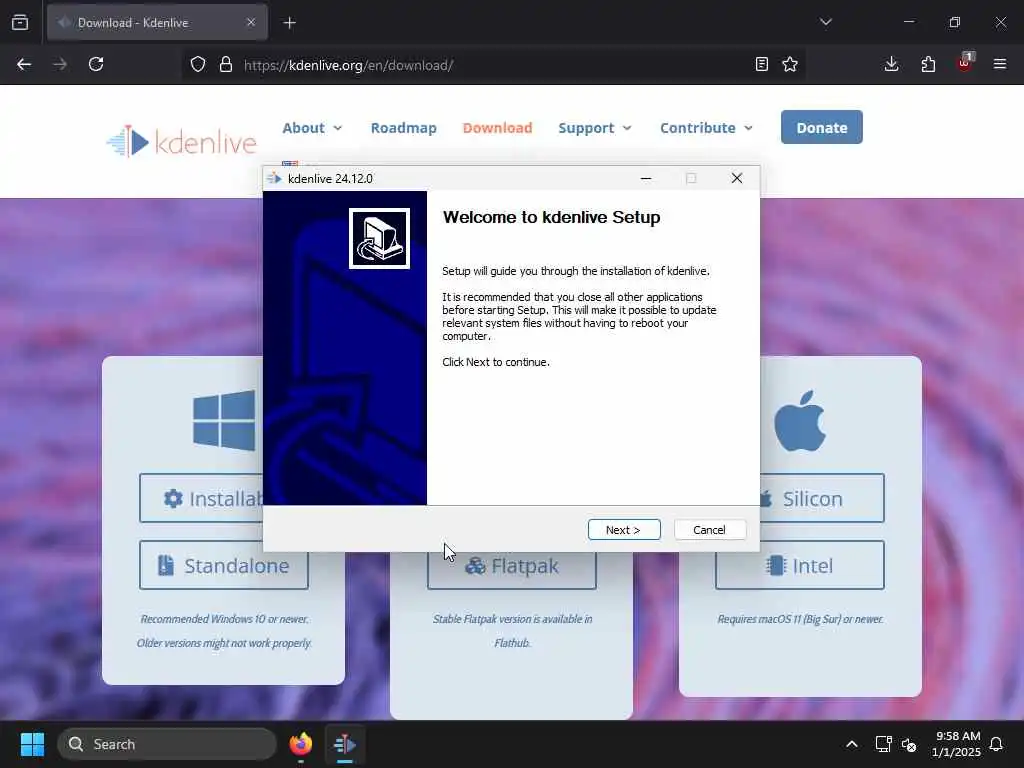
Task: Click the kdenlive logo on the website
Action: (x=182, y=142)
